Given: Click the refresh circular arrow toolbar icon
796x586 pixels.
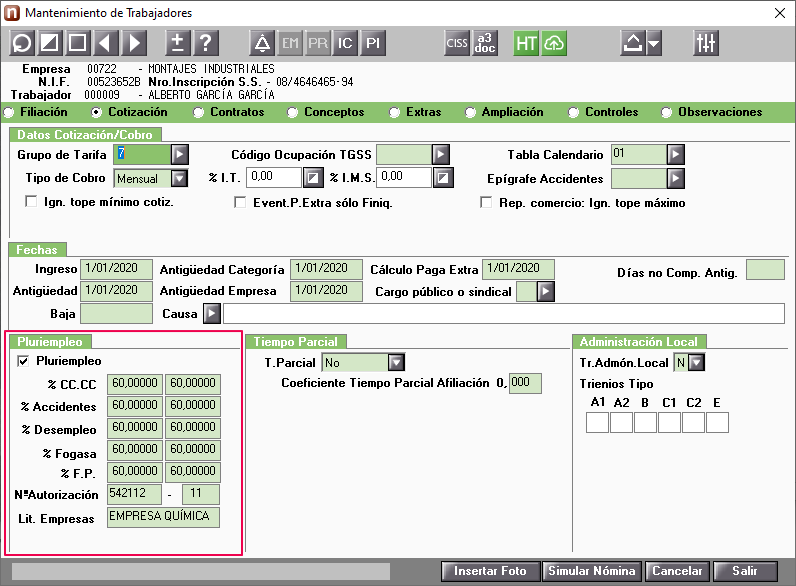Looking at the screenshot, I should [x=22, y=43].
